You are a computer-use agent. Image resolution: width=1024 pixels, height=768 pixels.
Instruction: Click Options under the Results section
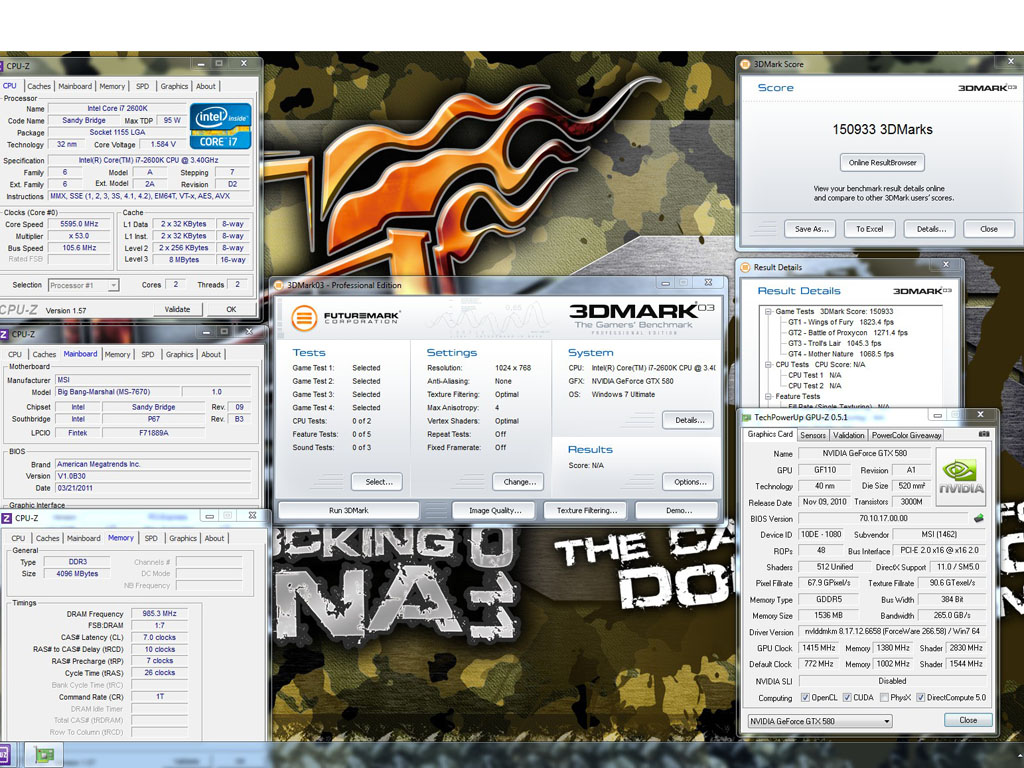689,482
